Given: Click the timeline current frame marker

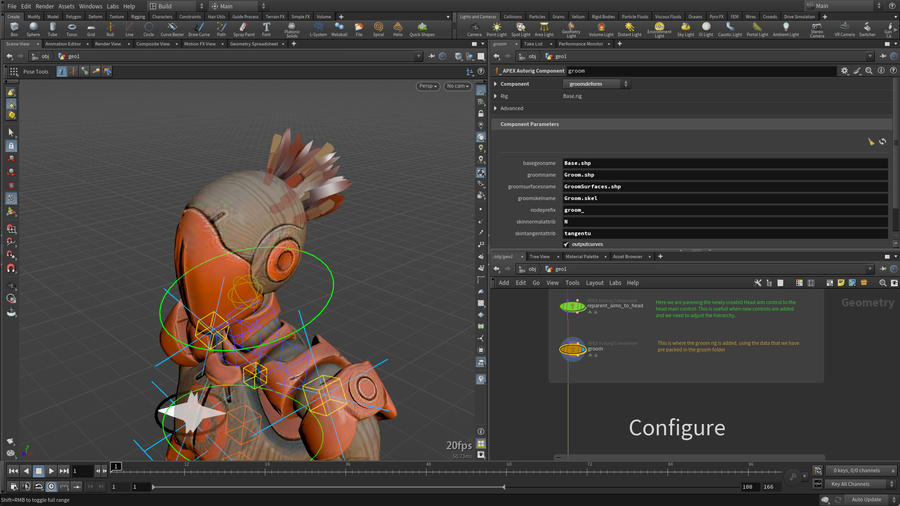Looking at the screenshot, I should coord(116,466).
